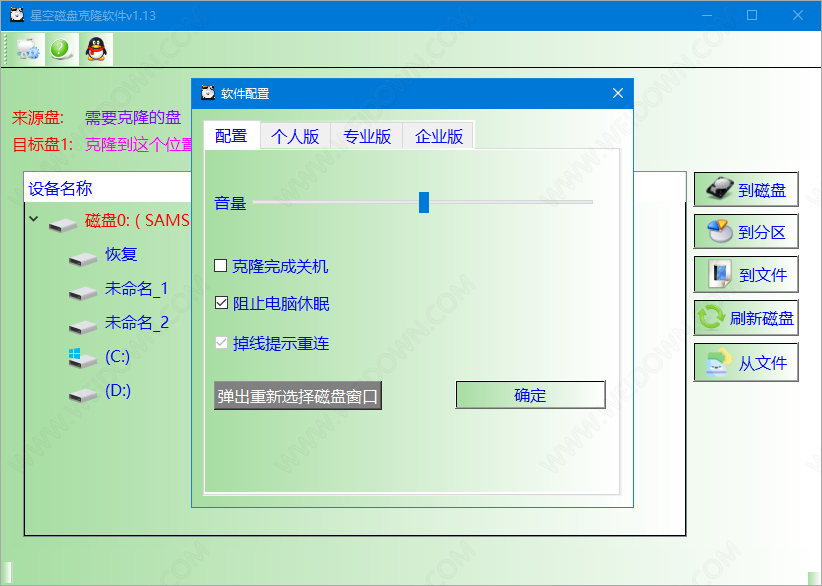Click the 需要克隆的盘 source hint text
Image resolution: width=822 pixels, height=586 pixels.
click(x=133, y=117)
